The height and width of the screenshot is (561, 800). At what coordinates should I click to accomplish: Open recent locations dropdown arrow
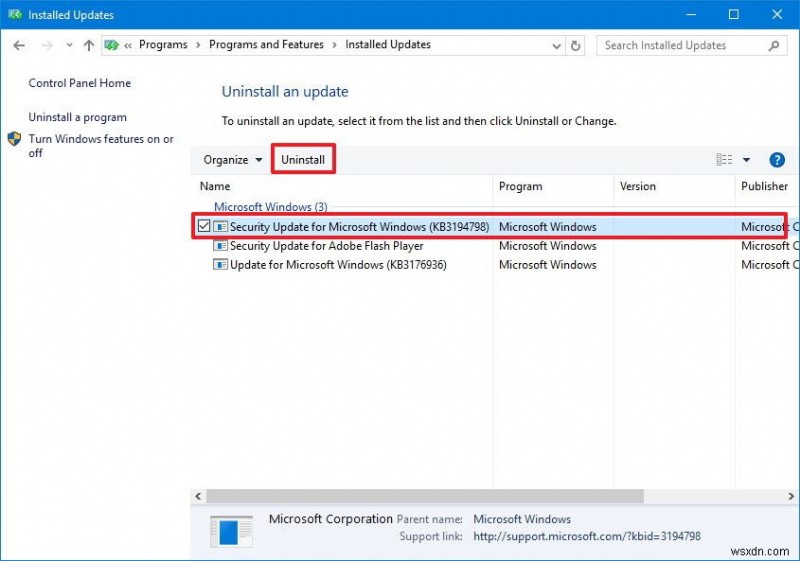click(69, 45)
